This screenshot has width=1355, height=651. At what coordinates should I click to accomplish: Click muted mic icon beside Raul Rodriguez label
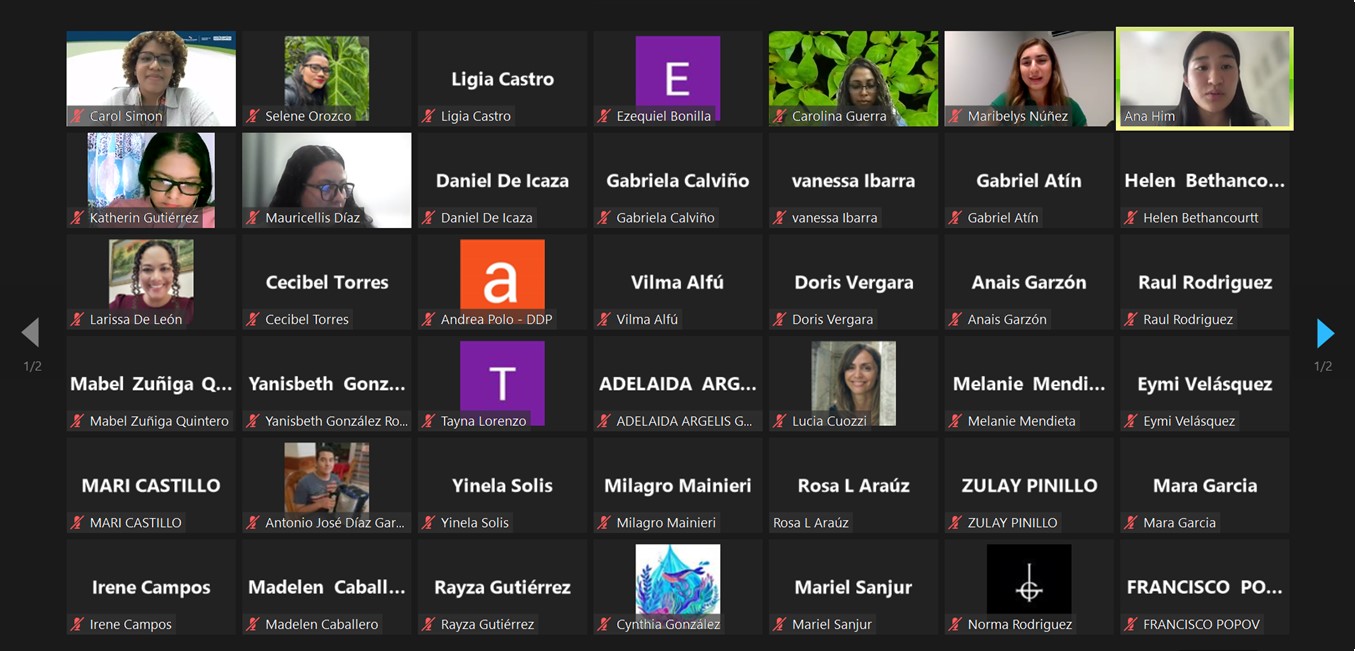pos(1131,319)
